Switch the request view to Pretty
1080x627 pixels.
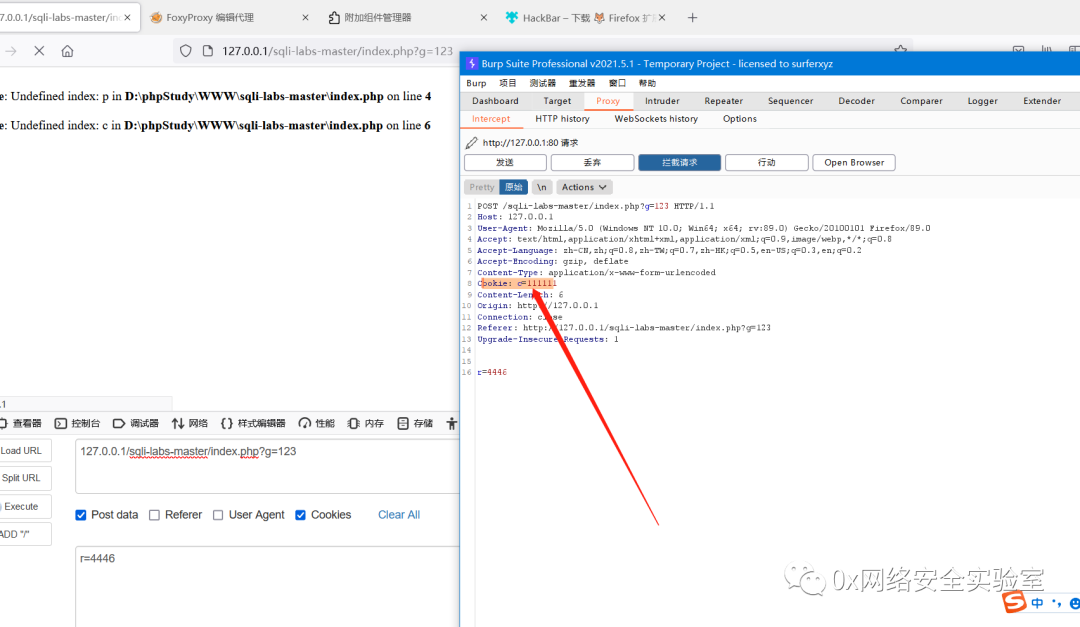(481, 187)
